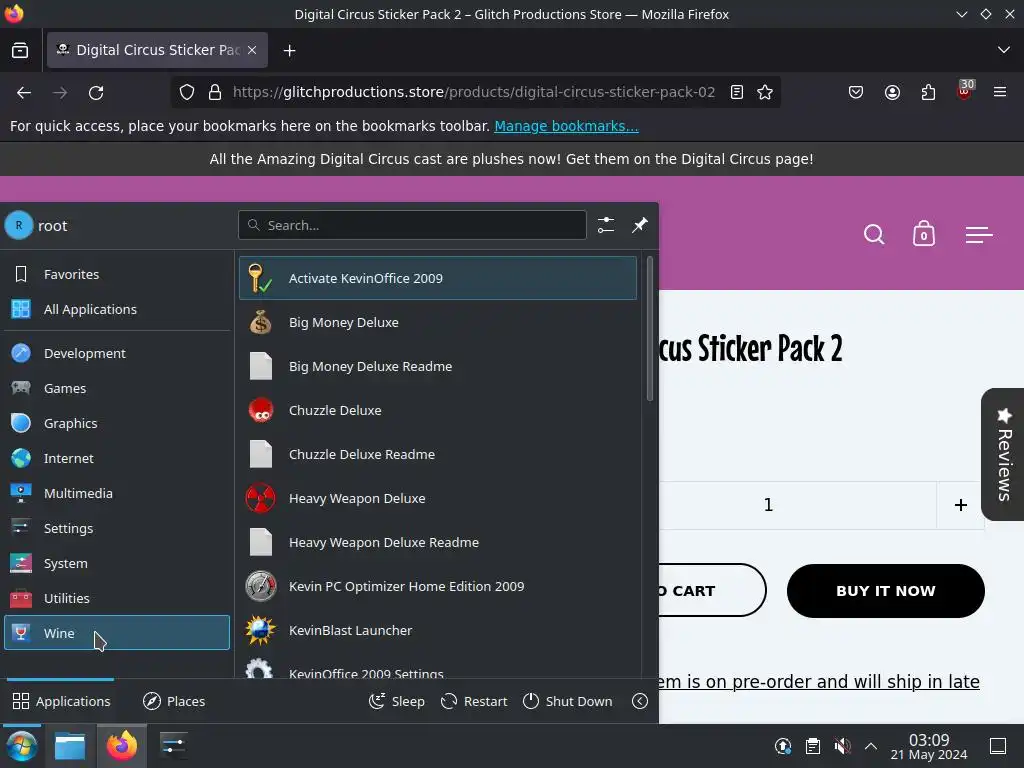Unmute audio volume in system tray
This screenshot has height=768, width=1024.
(x=842, y=746)
